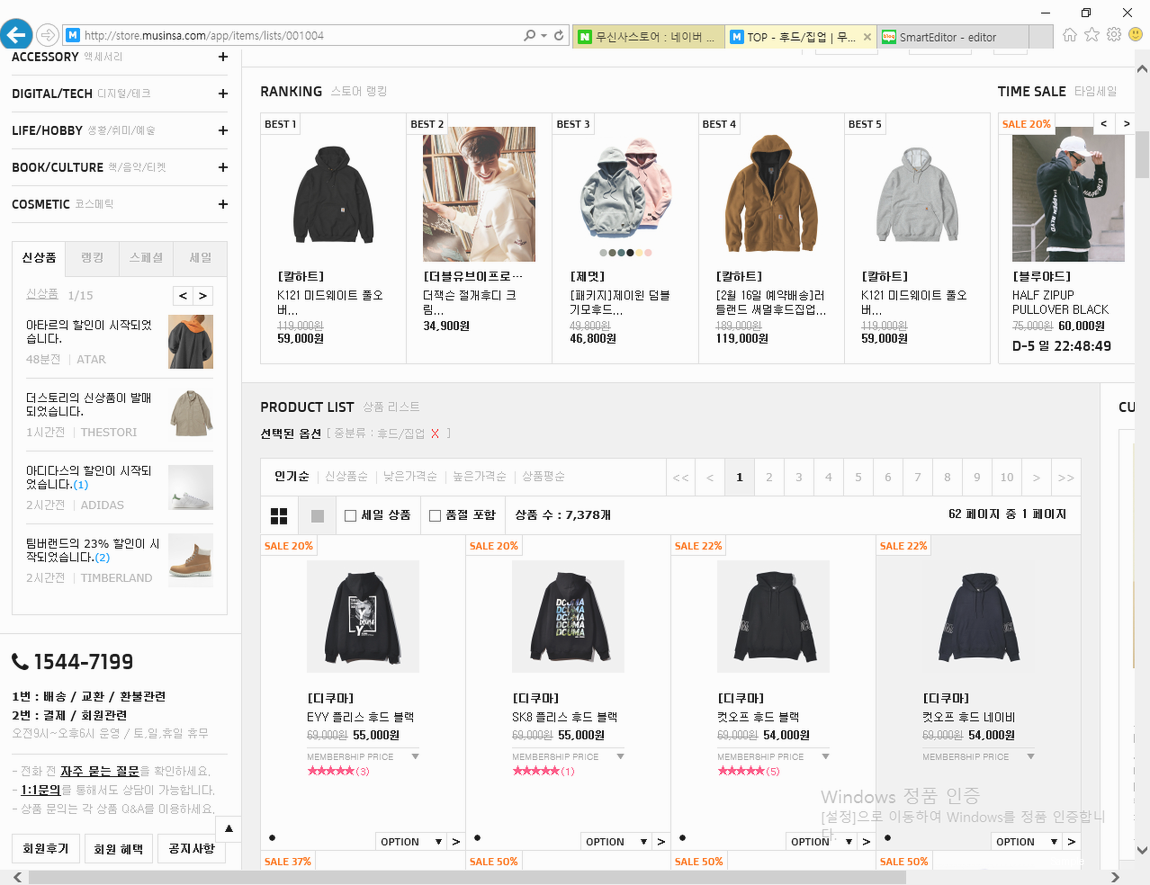Click next arrow in 신상품 news list
Screen dimensions: 1150x885
[202, 295]
